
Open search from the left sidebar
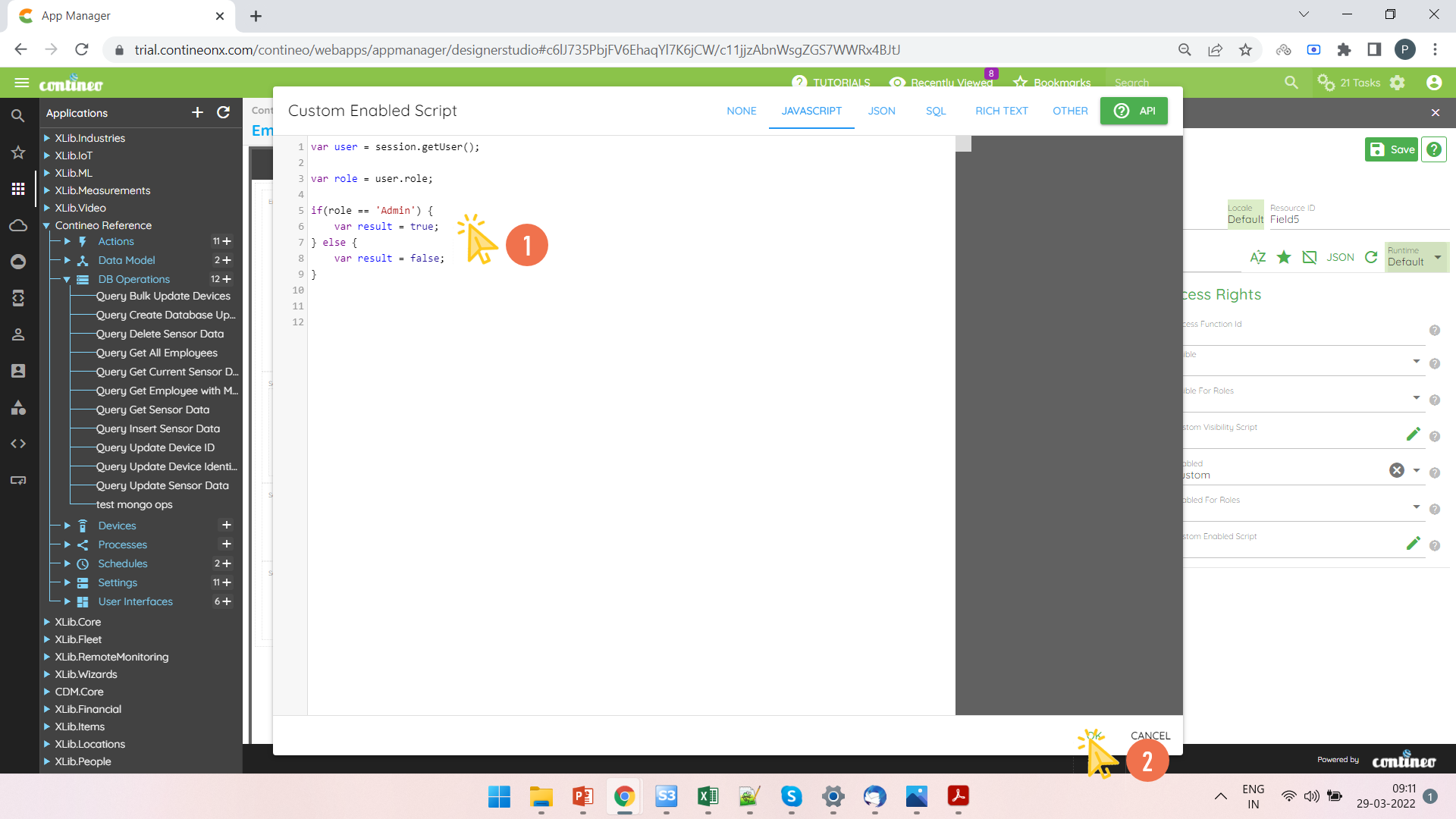tap(18, 115)
